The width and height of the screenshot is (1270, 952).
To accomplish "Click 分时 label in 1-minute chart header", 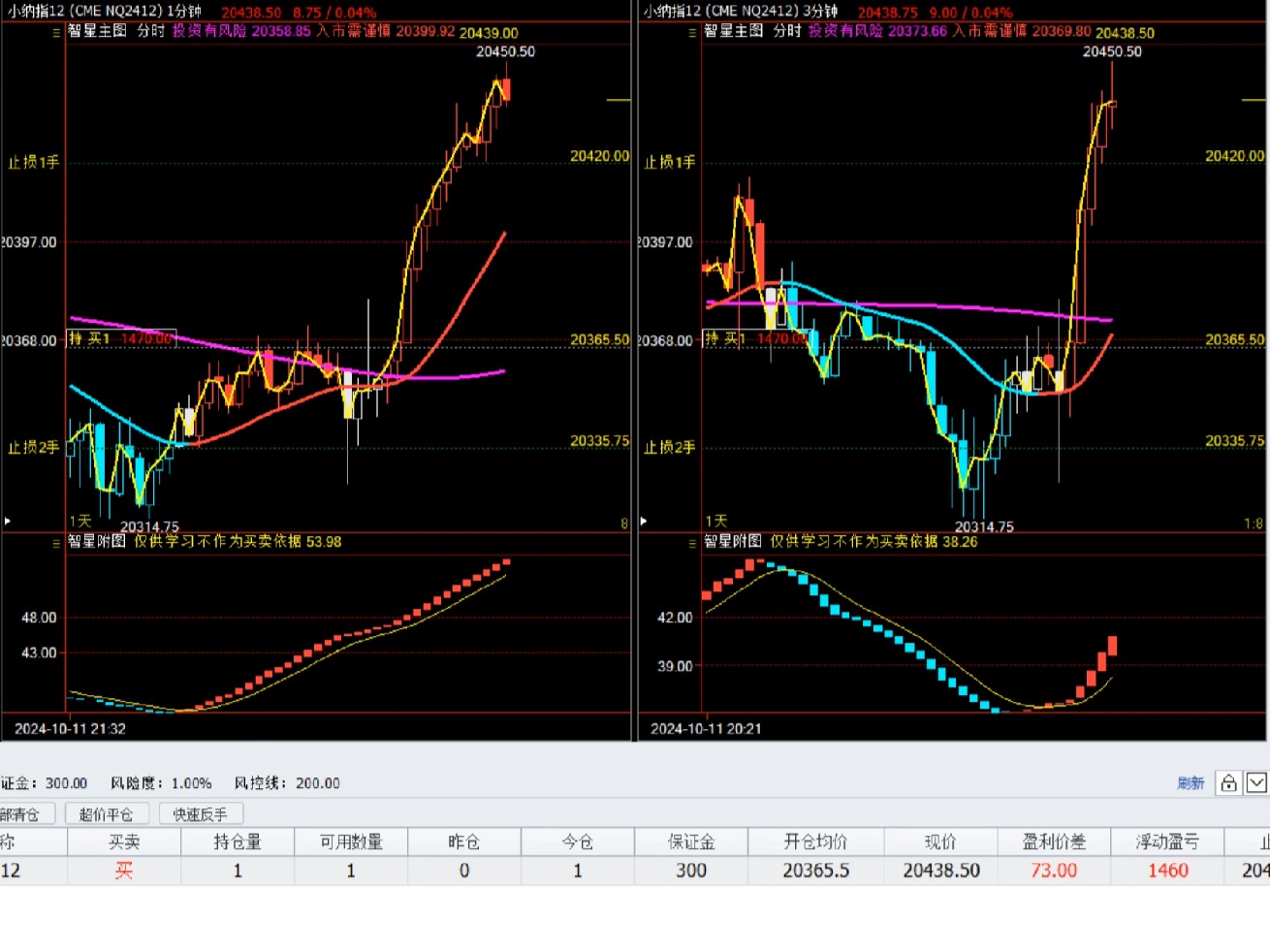I will 150,31.
